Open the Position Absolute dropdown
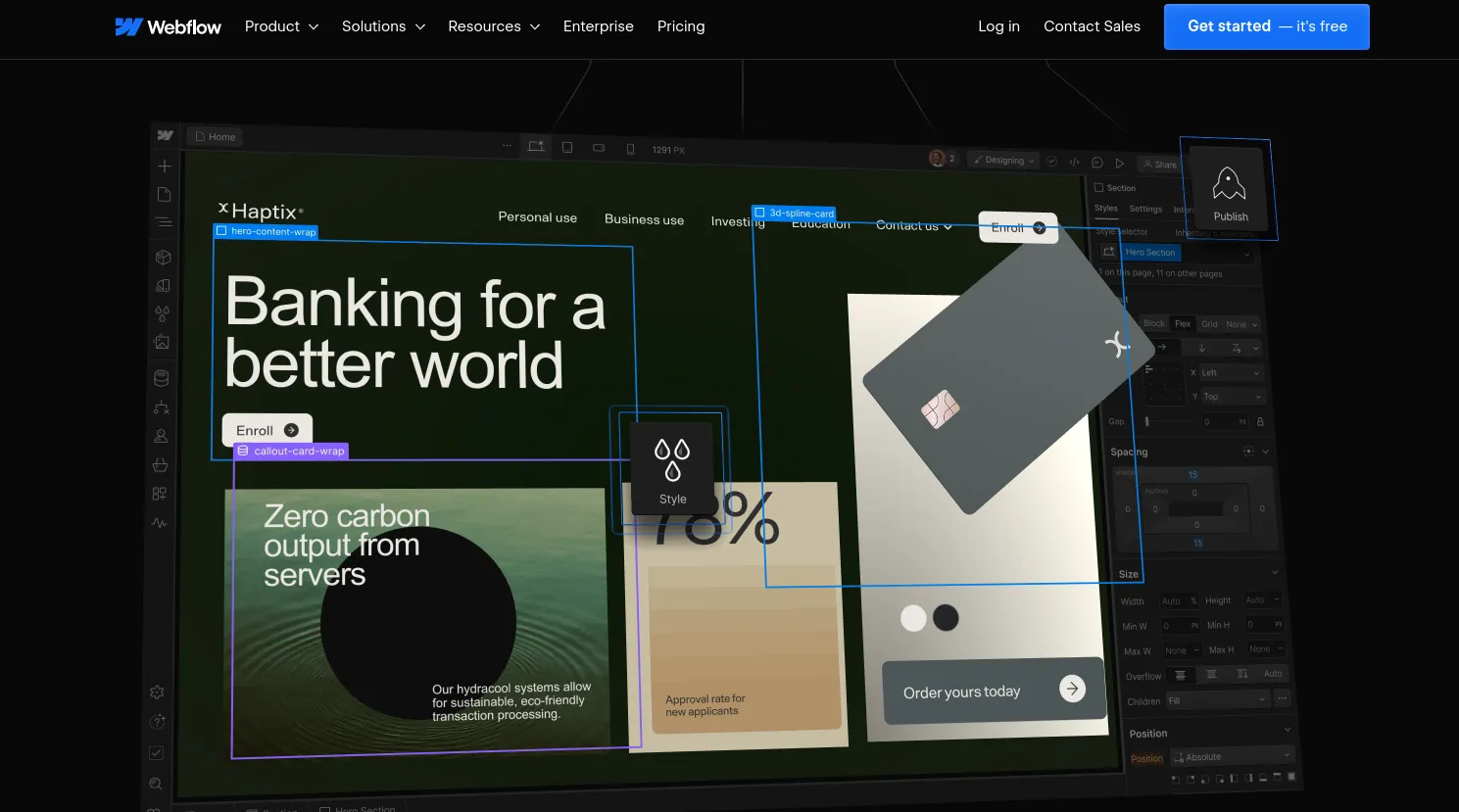Image resolution: width=1459 pixels, height=812 pixels. (1233, 756)
